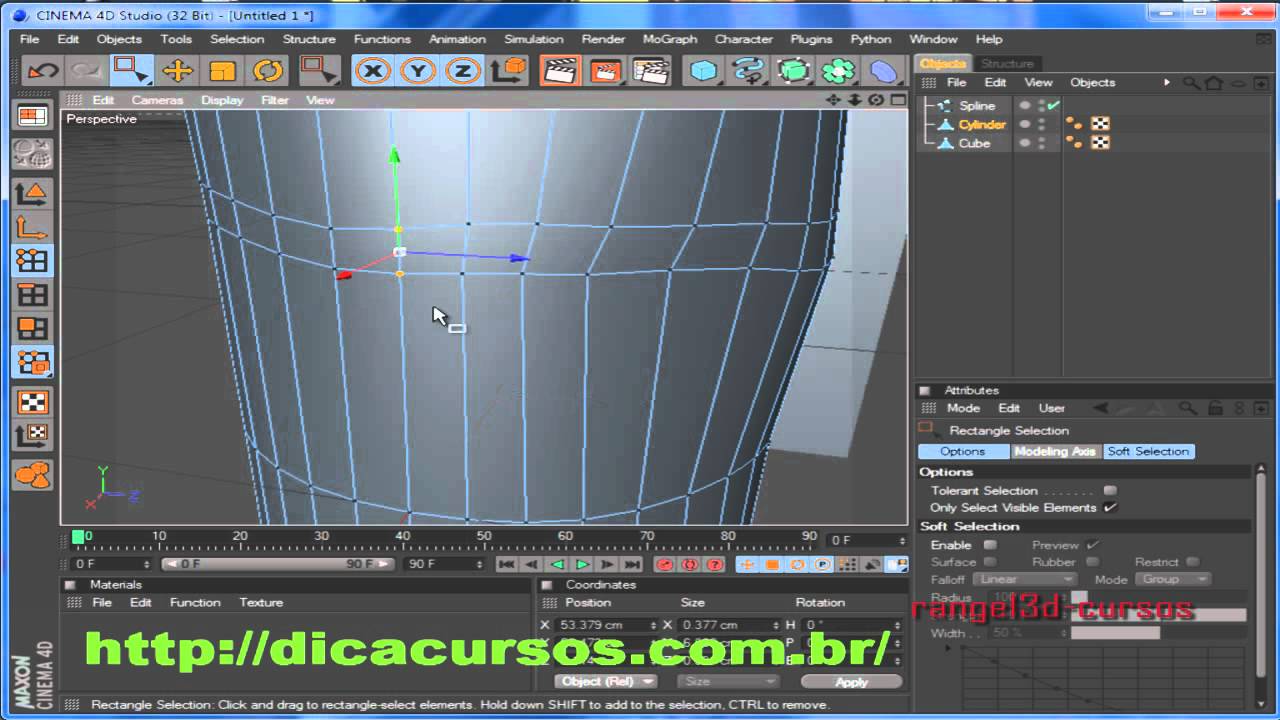1280x720 pixels.
Task: Open the Array modeling objects icon
Action: pyautogui.click(x=839, y=71)
